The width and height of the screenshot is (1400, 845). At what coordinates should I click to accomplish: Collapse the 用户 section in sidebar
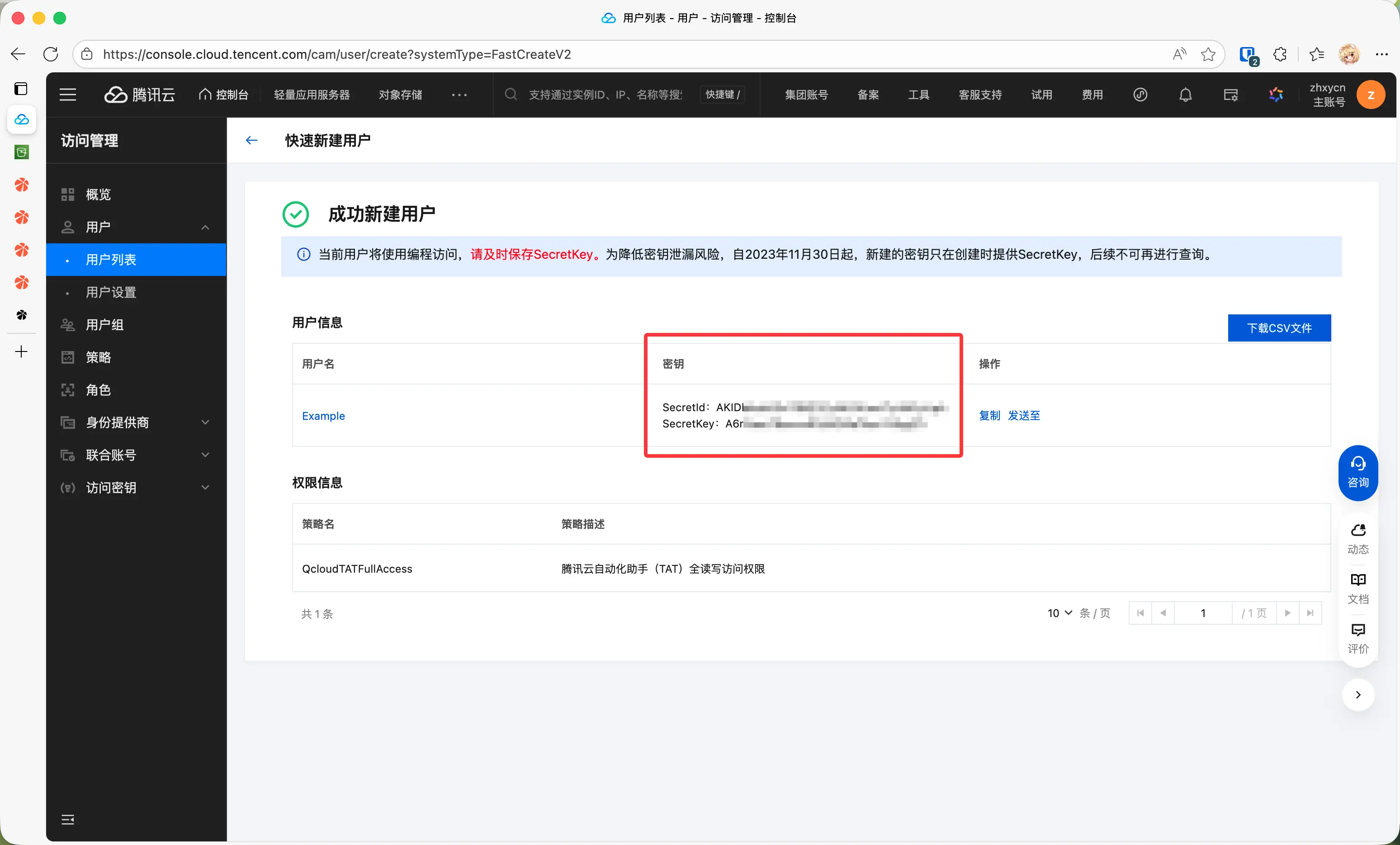click(205, 227)
